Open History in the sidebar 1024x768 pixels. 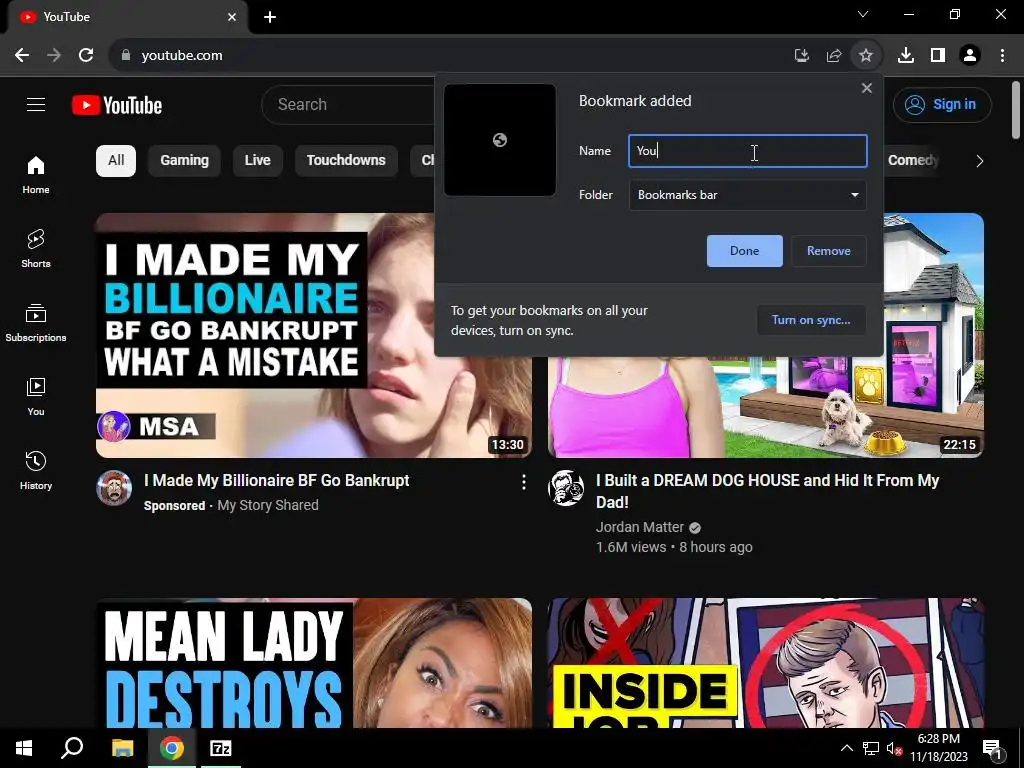36,470
